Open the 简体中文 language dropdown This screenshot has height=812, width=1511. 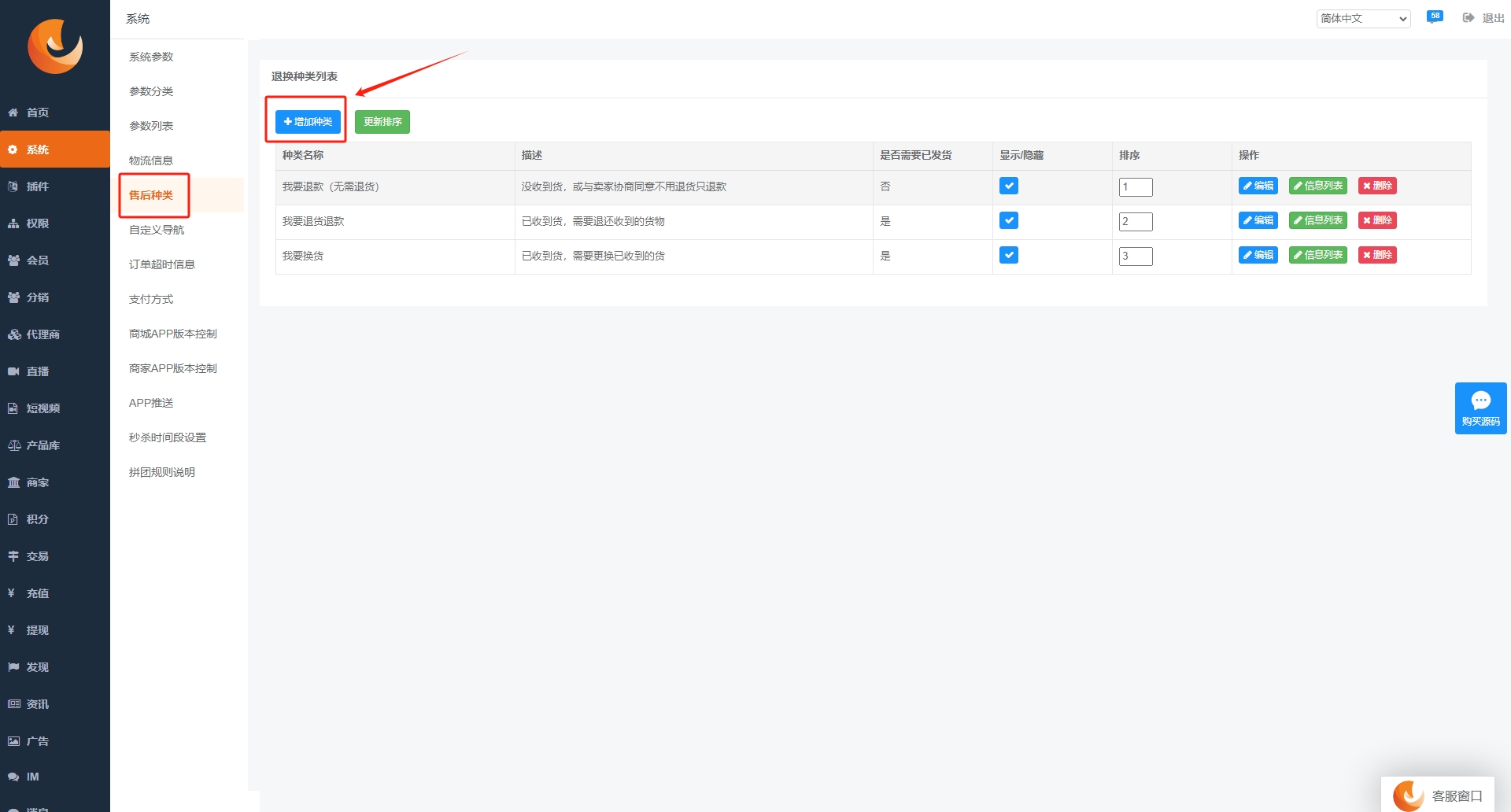coord(1363,18)
